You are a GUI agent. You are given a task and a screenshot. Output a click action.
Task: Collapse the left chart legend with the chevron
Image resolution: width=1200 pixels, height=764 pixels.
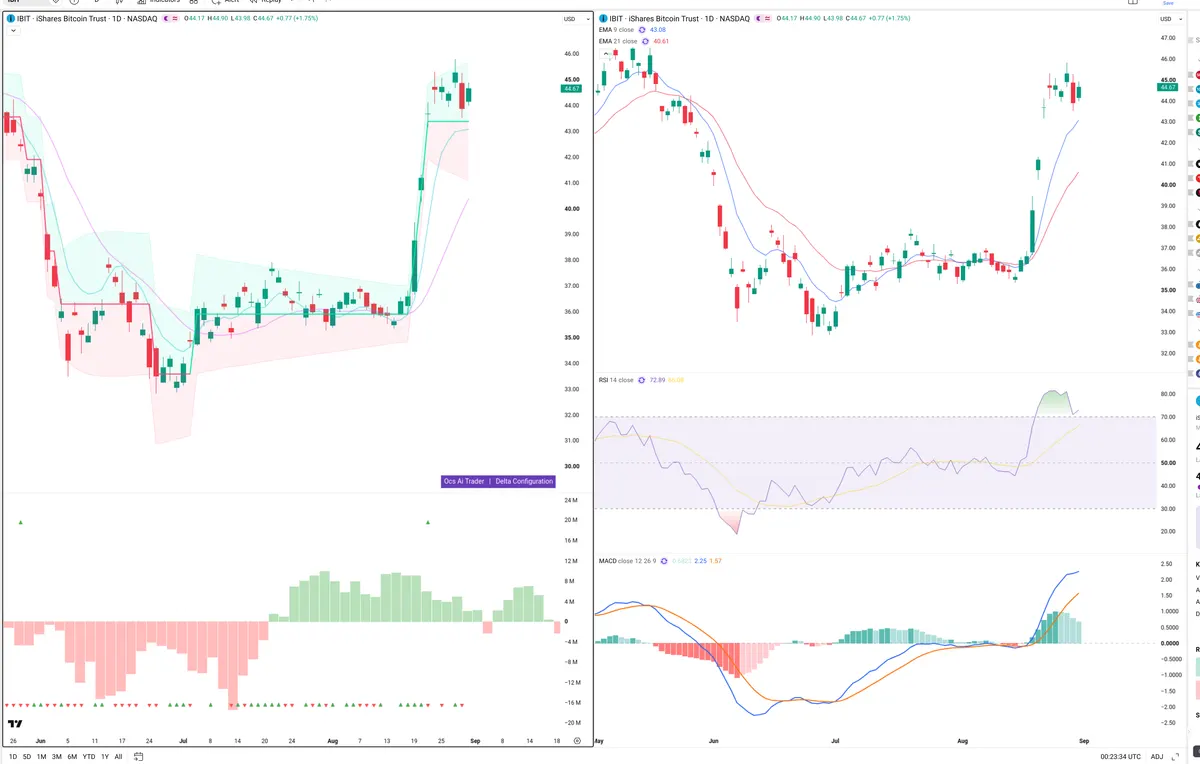(x=13, y=31)
